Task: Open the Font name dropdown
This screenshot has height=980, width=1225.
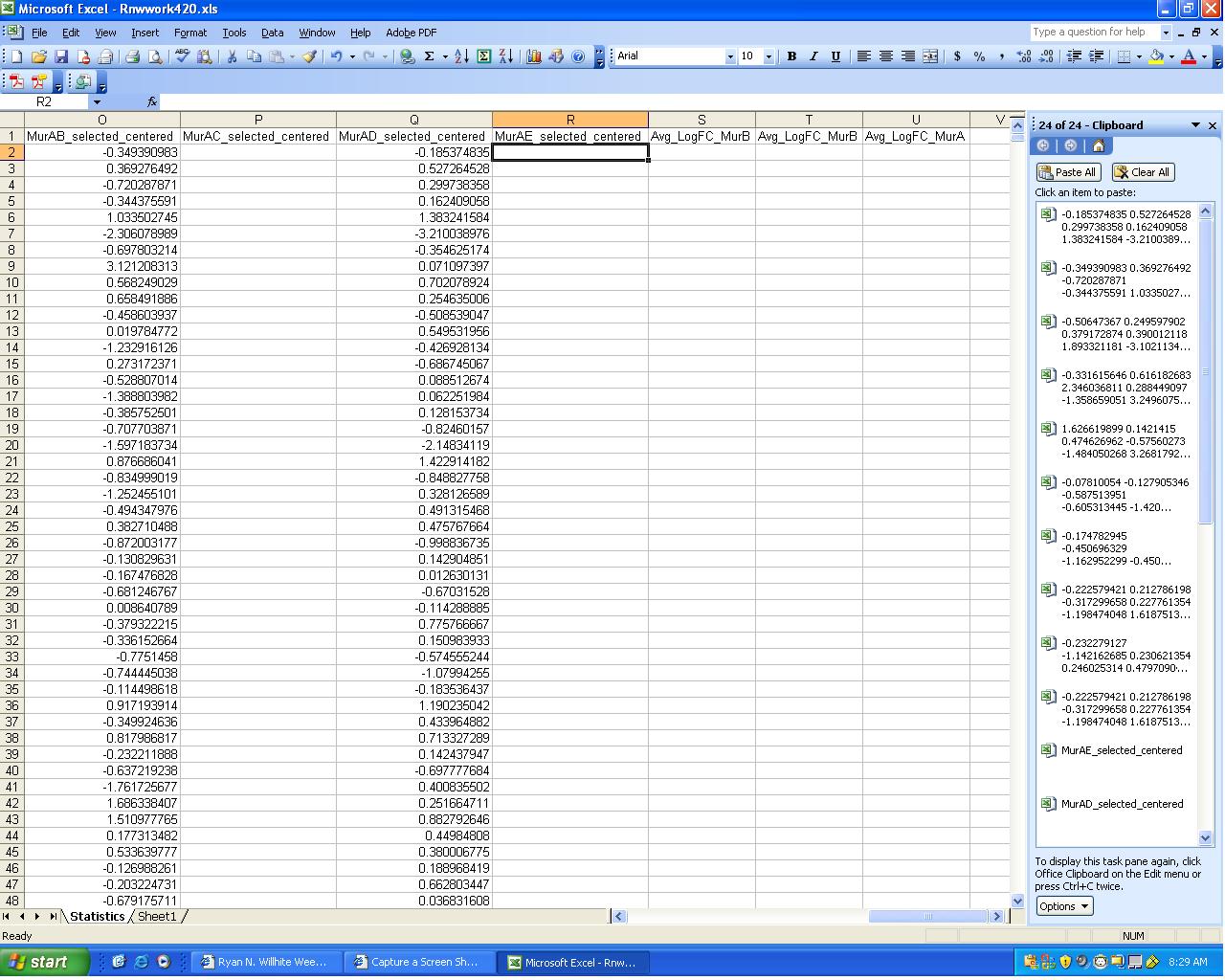Action: tap(730, 56)
